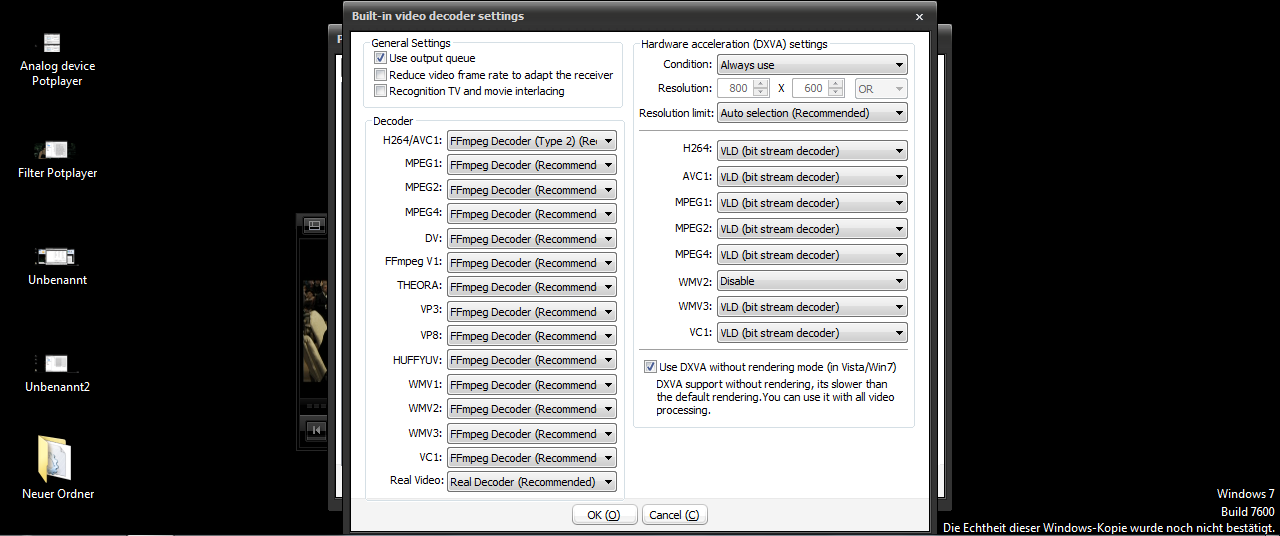The image size is (1280, 536).
Task: Close the video decoder settings dialog
Action: tap(919, 17)
